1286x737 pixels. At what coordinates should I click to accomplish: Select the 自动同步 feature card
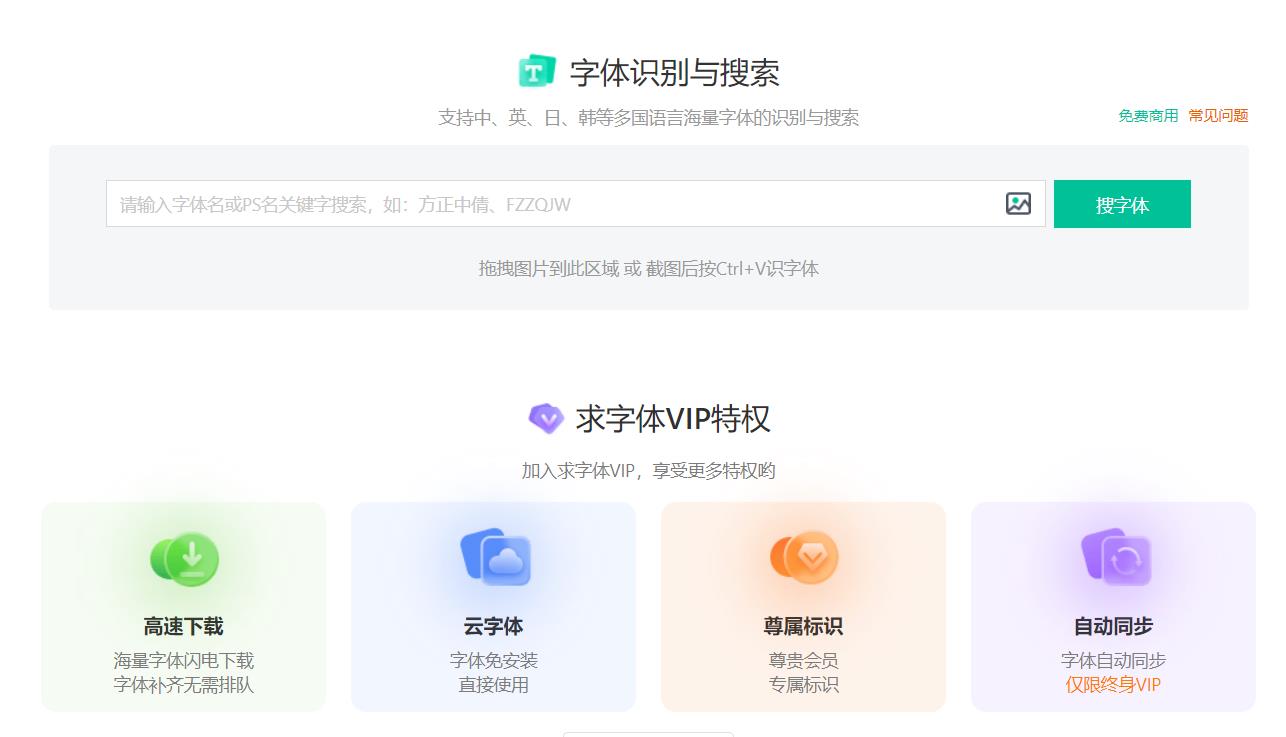1113,606
